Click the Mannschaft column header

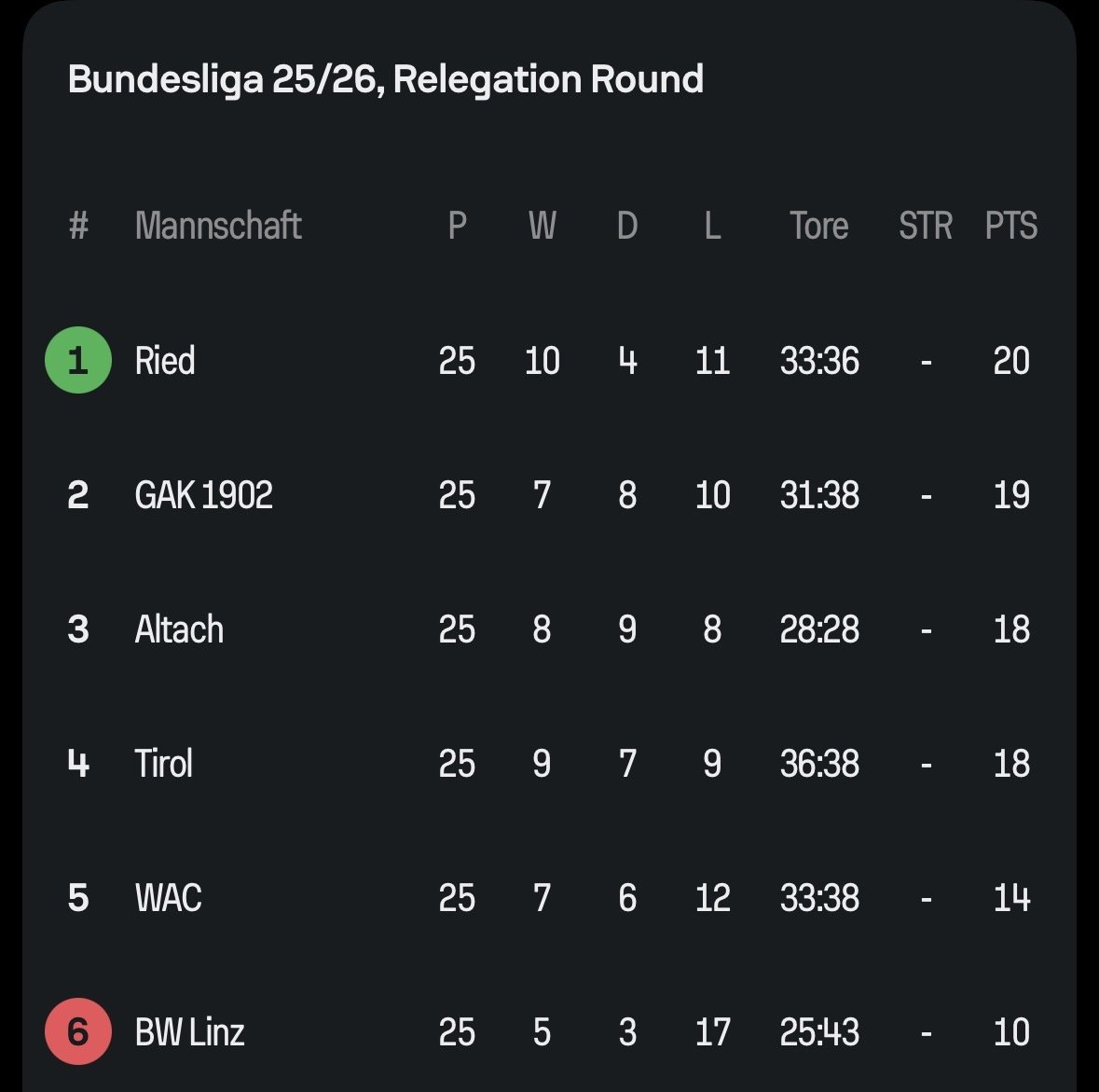[218, 226]
